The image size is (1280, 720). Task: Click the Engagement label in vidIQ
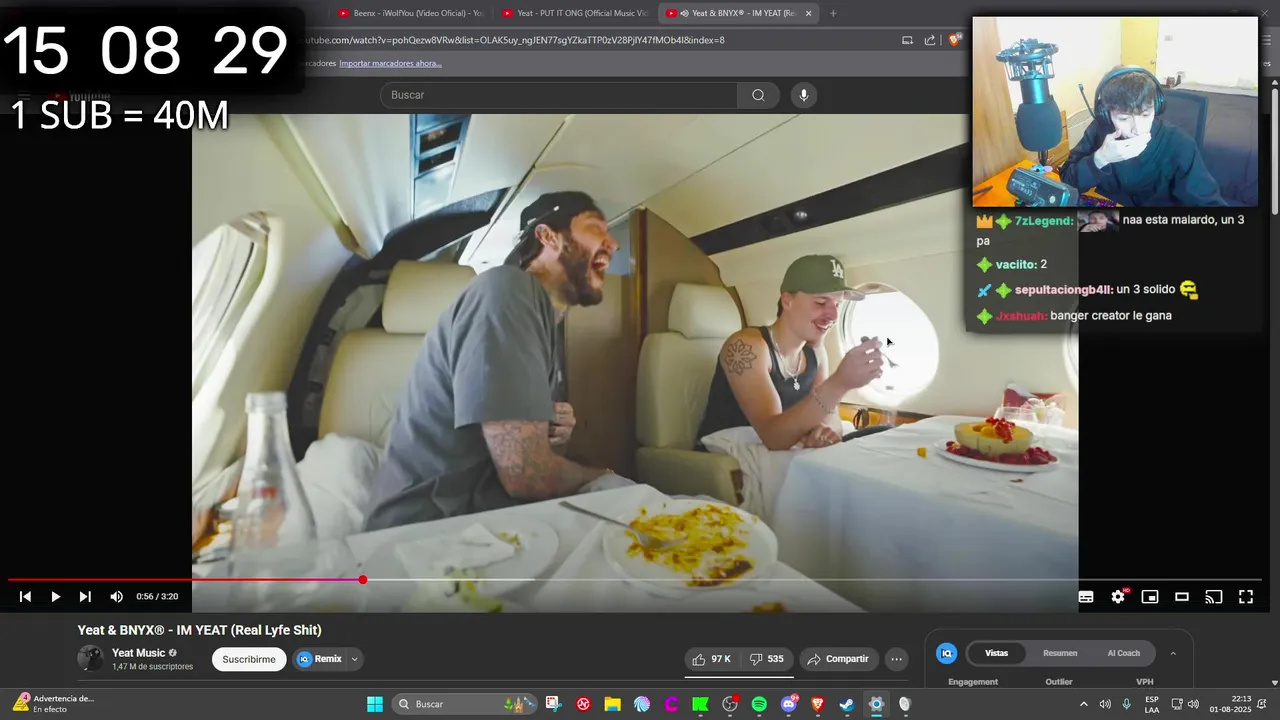click(x=973, y=682)
